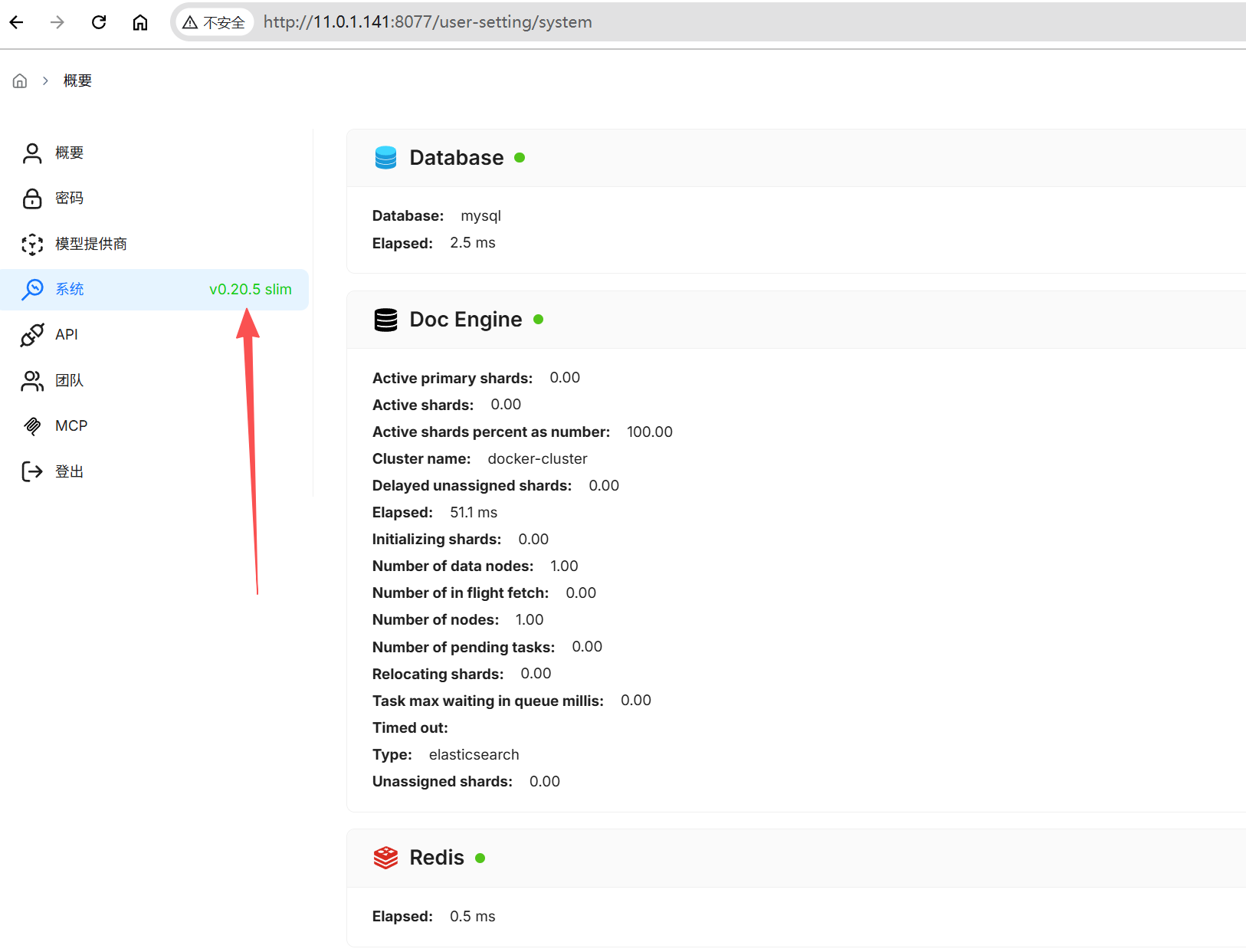
Task: Click the green status dot beside Database
Action: 520,158
